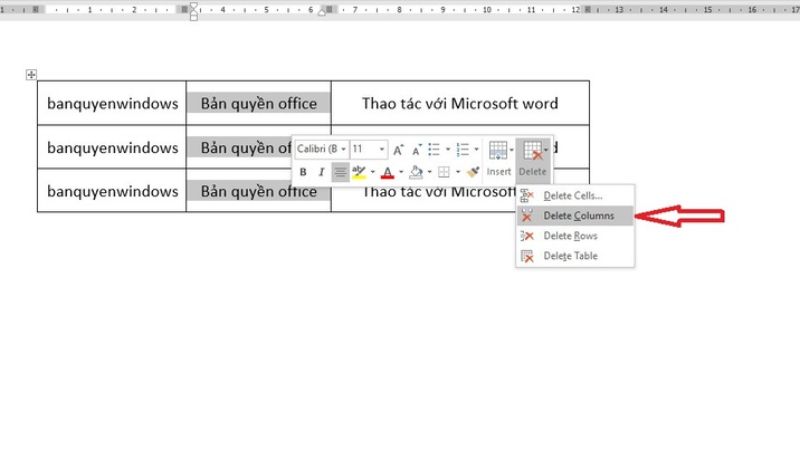Image resolution: width=800 pixels, height=450 pixels.
Task: Click third-row cell 'banquyenwindows'
Action: [112, 191]
